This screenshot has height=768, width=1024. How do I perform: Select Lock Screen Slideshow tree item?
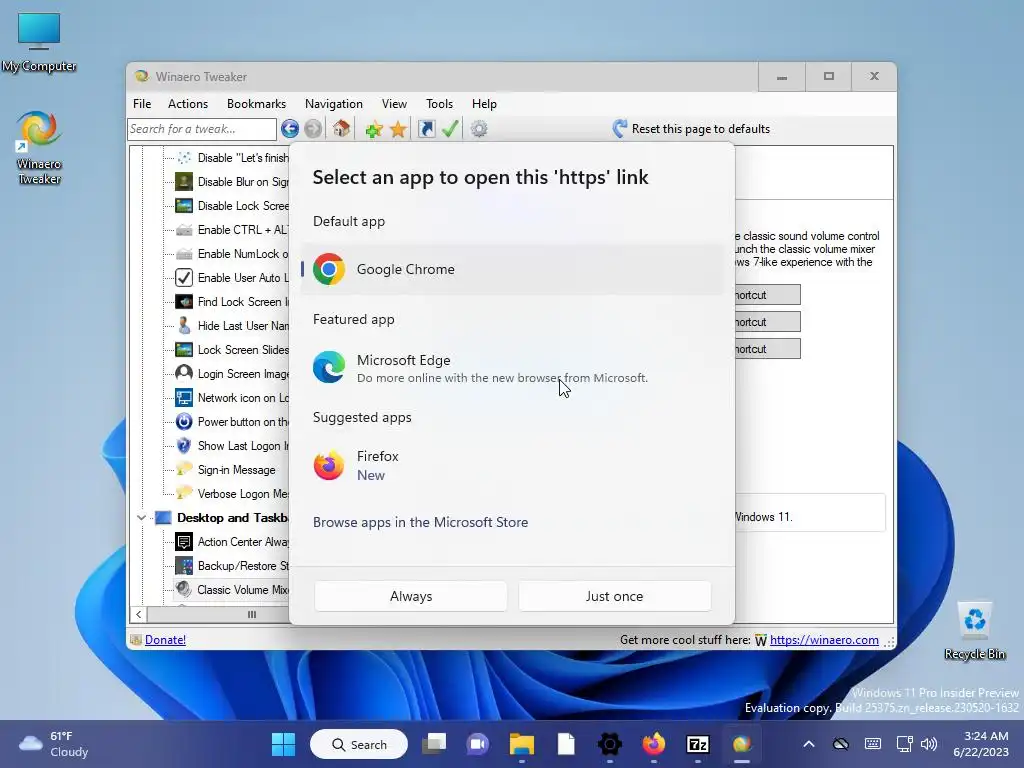232,350
